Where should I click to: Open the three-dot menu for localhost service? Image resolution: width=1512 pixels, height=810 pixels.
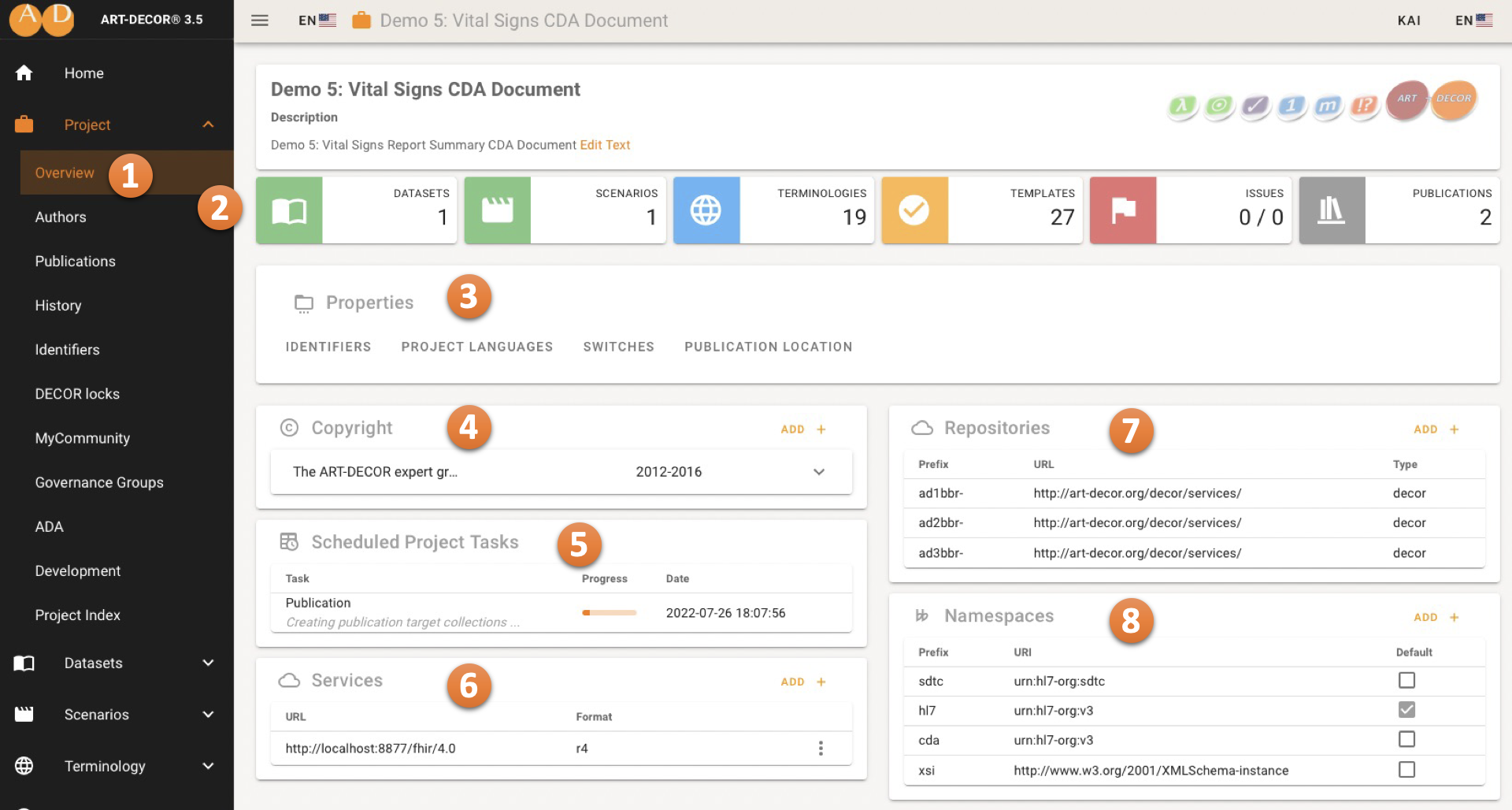coord(821,749)
